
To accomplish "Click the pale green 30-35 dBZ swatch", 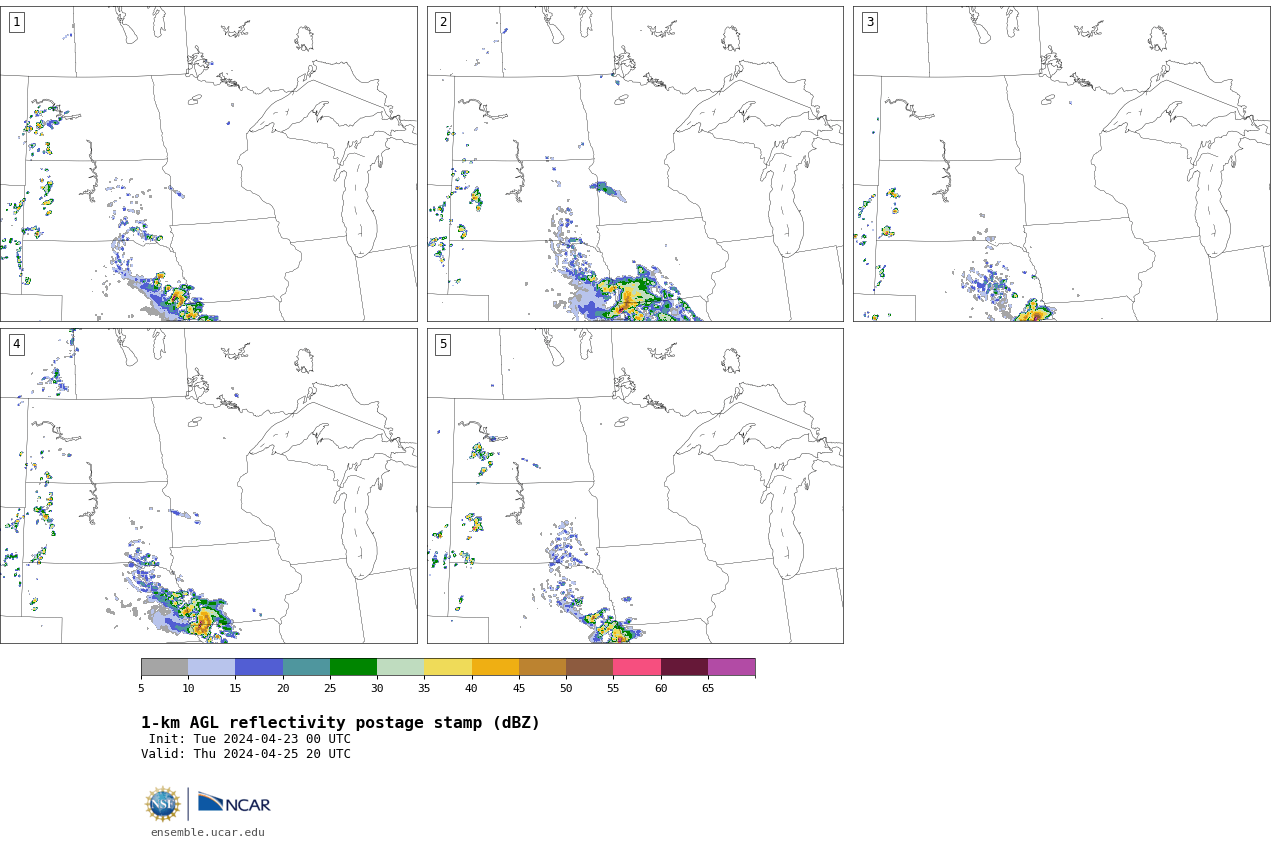I will [x=400, y=667].
